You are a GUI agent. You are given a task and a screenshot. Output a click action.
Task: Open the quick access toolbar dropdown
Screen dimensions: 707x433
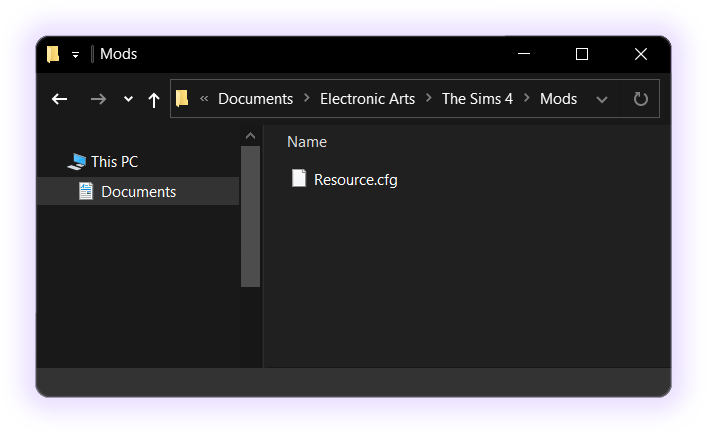point(75,55)
